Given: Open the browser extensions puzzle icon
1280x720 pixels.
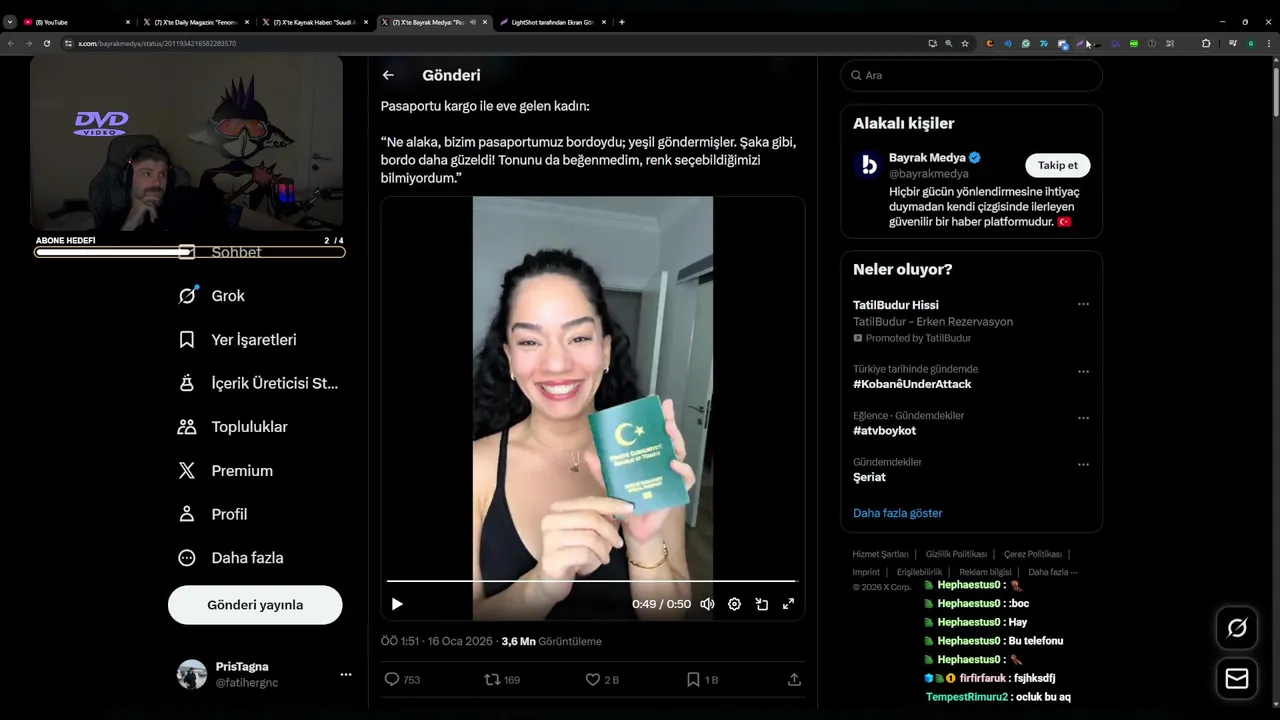Looking at the screenshot, I should (1206, 43).
